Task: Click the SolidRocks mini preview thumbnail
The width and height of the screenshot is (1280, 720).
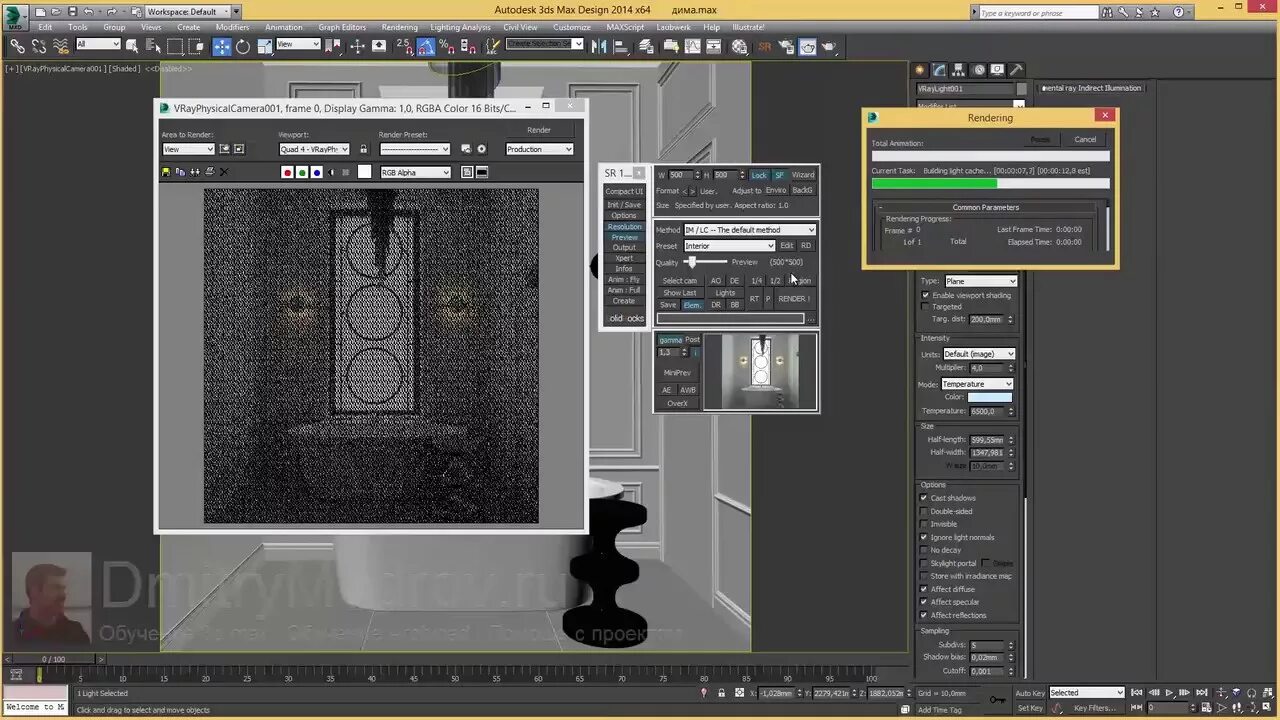Action: click(x=760, y=372)
